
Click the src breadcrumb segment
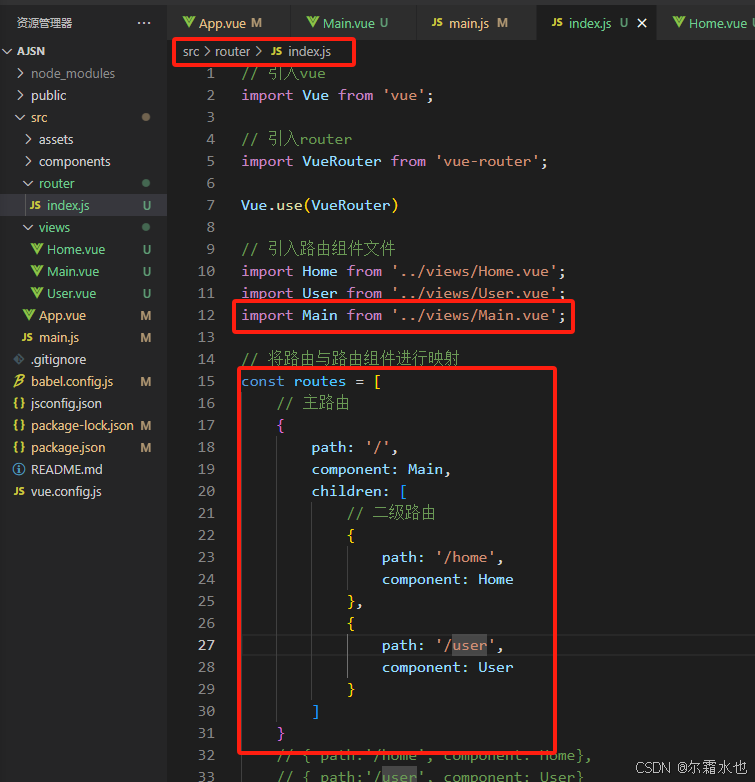(x=190, y=51)
